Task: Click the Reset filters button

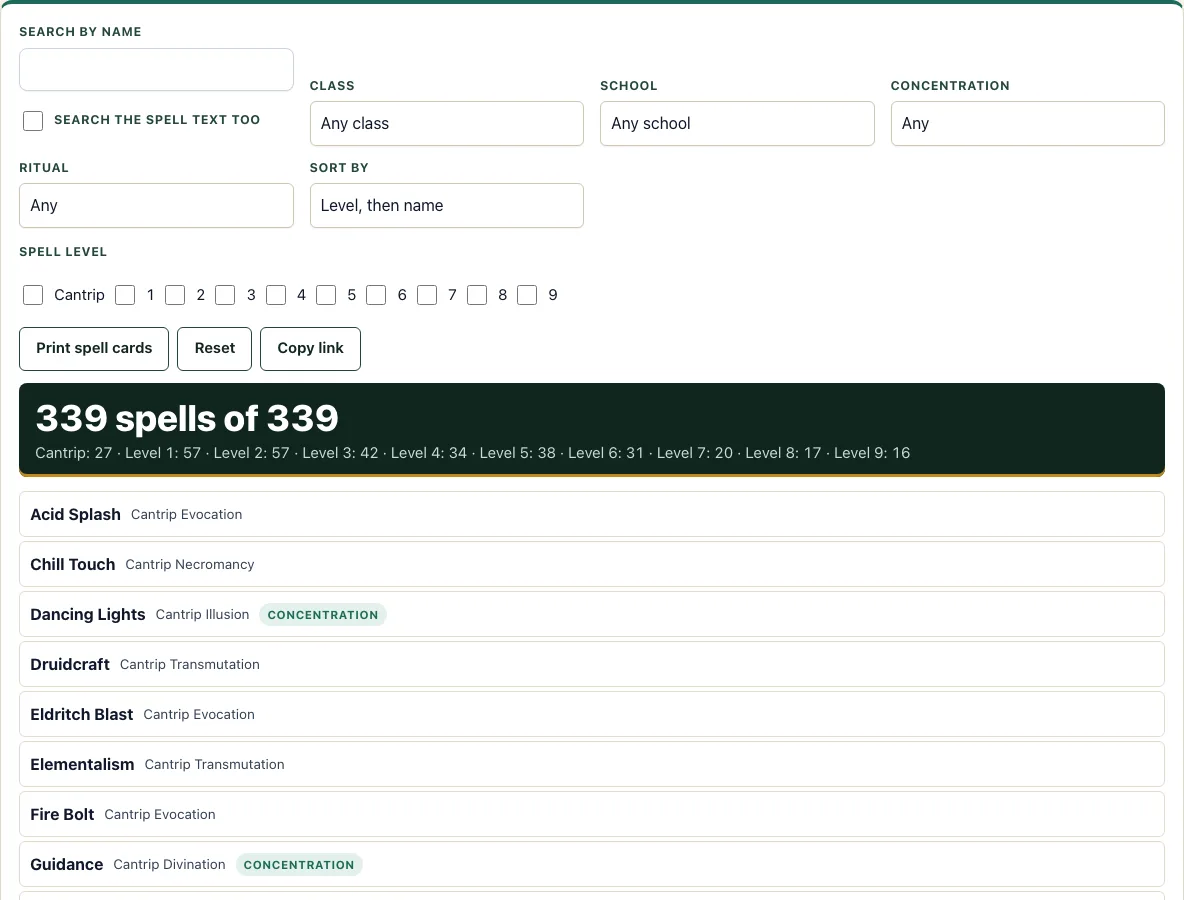Action: click(214, 349)
